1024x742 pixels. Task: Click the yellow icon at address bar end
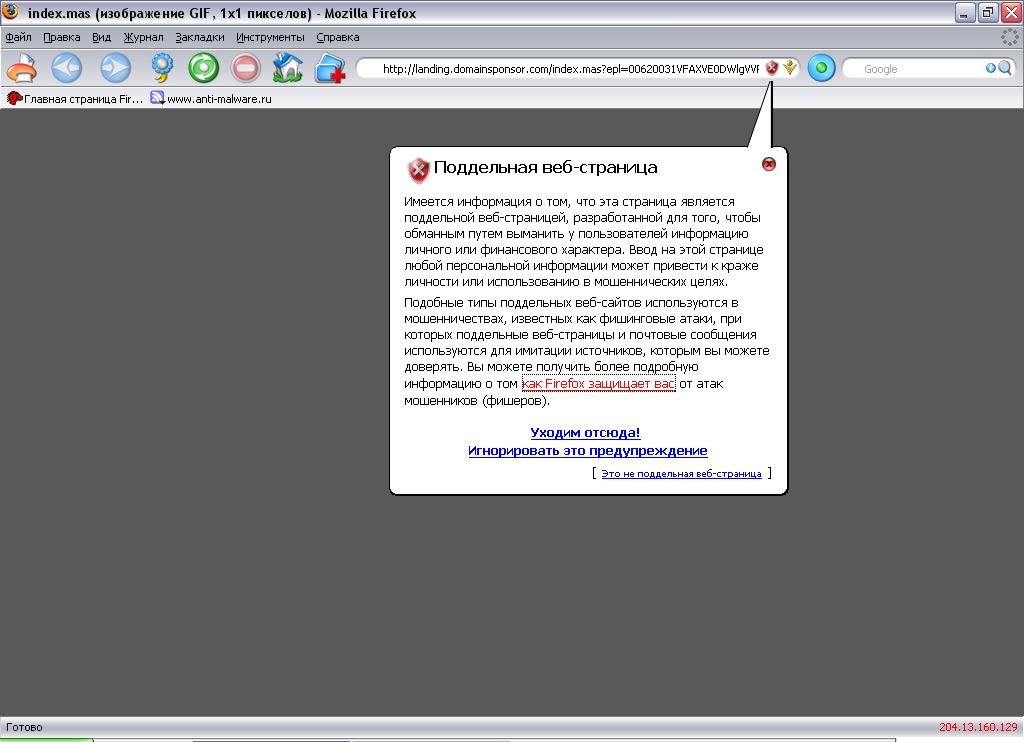coord(790,67)
